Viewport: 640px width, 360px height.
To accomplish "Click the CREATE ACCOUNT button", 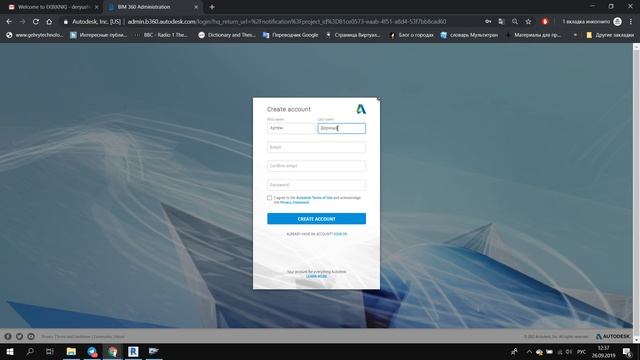I will 316,219.
